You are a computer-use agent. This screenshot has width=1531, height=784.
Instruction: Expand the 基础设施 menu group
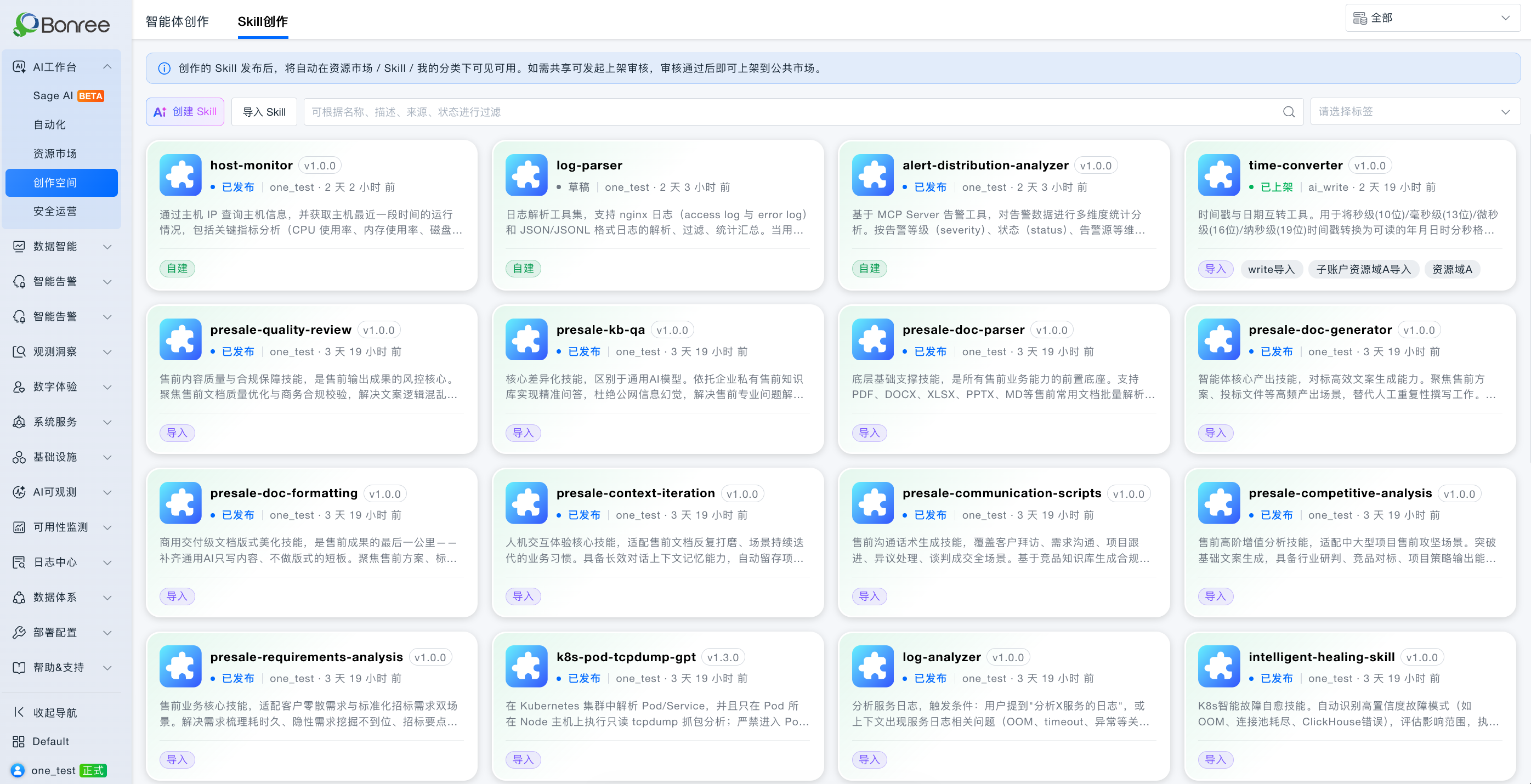[107, 457]
